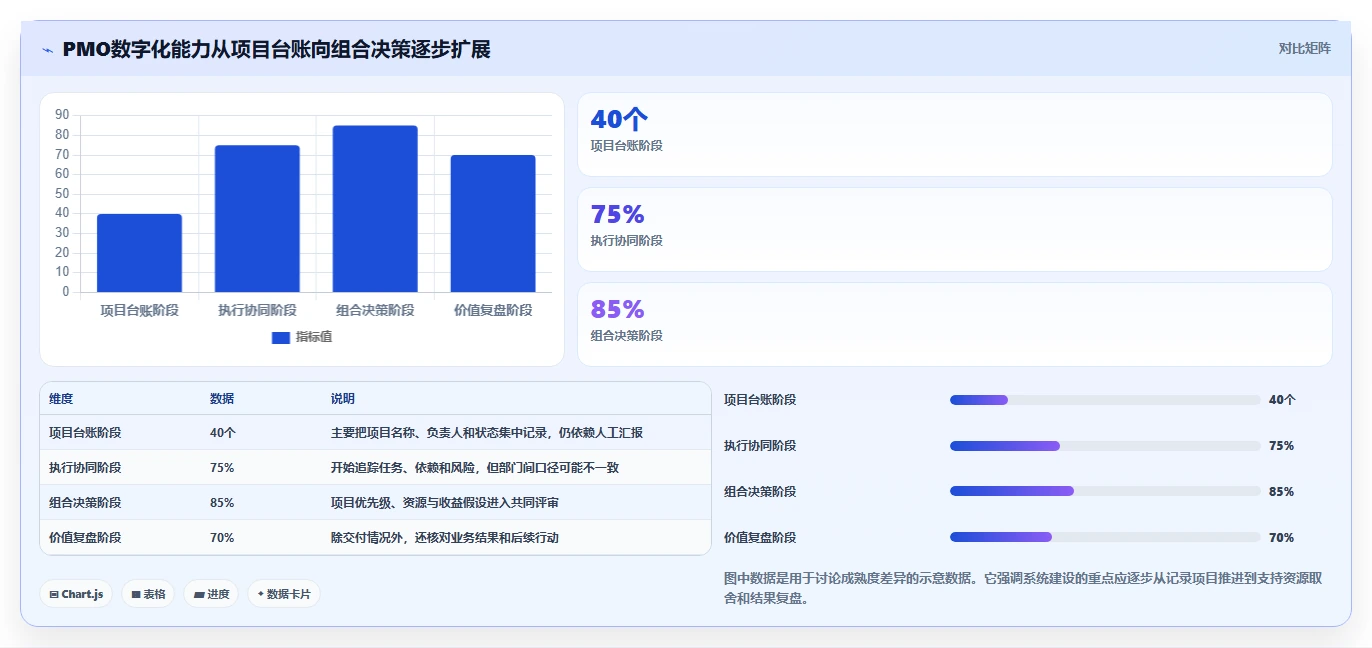
Task: Click the description starting 项目优先级
Action: tap(445, 503)
